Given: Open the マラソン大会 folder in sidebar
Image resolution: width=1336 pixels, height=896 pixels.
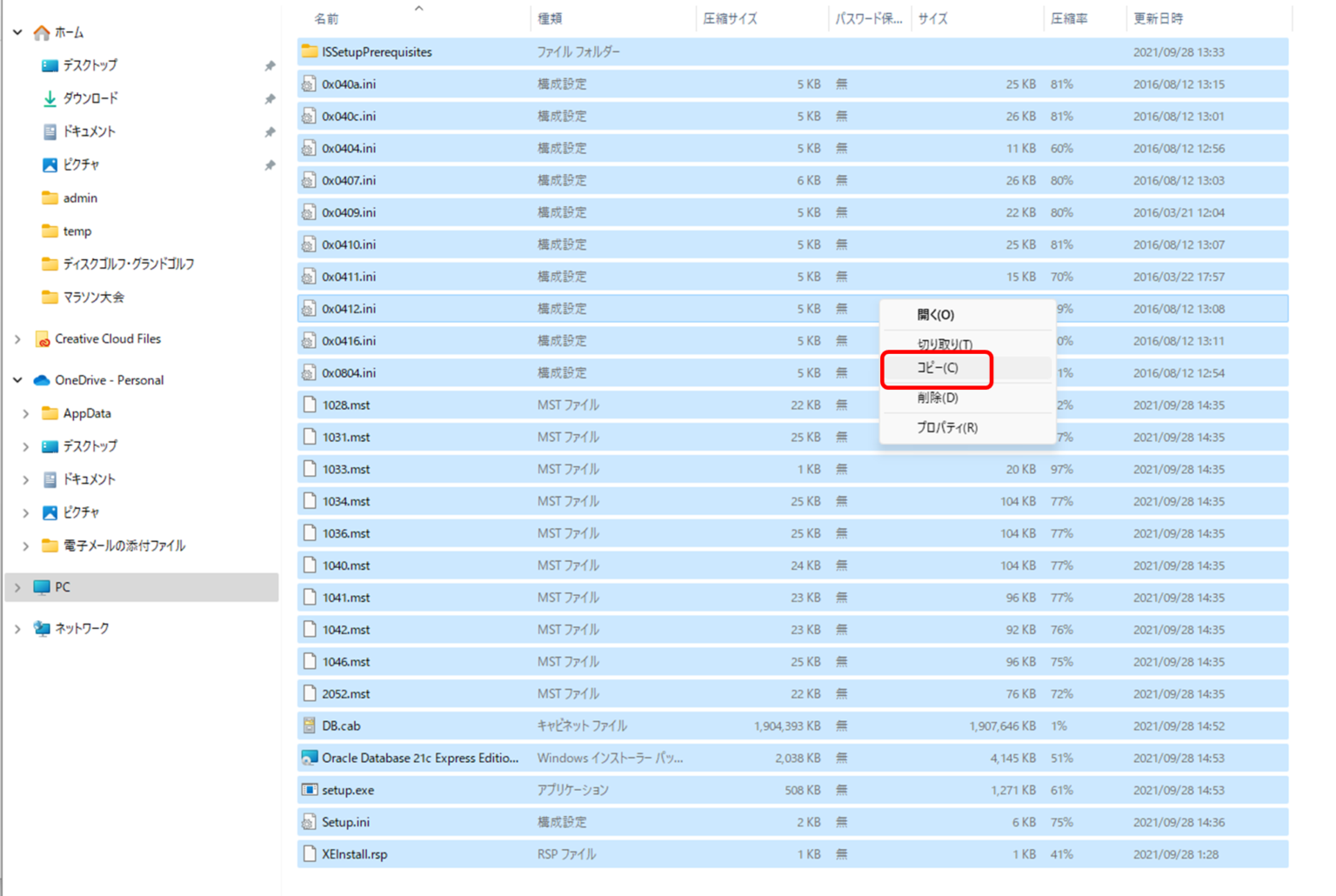Looking at the screenshot, I should (93, 298).
